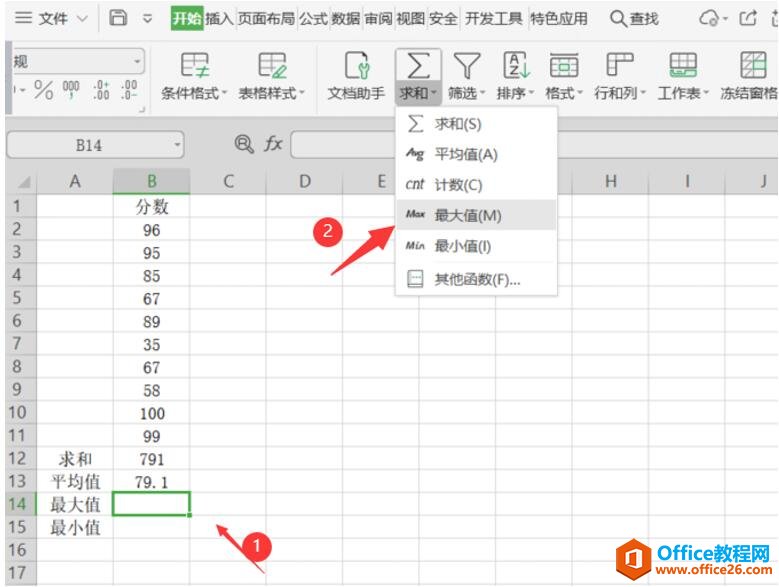
Task: Expand the 筛选 dropdown label
Action: (x=466, y=93)
